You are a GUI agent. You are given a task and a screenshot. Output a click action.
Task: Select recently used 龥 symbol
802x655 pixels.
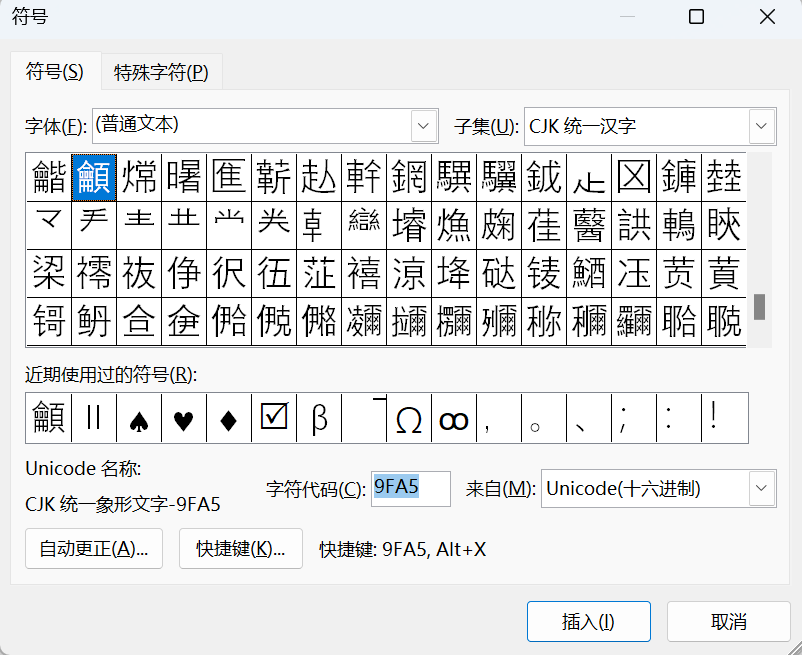click(x=49, y=418)
